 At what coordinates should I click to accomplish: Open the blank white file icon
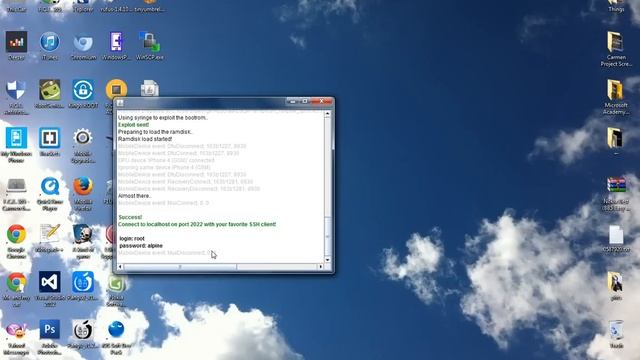[x=616, y=235]
